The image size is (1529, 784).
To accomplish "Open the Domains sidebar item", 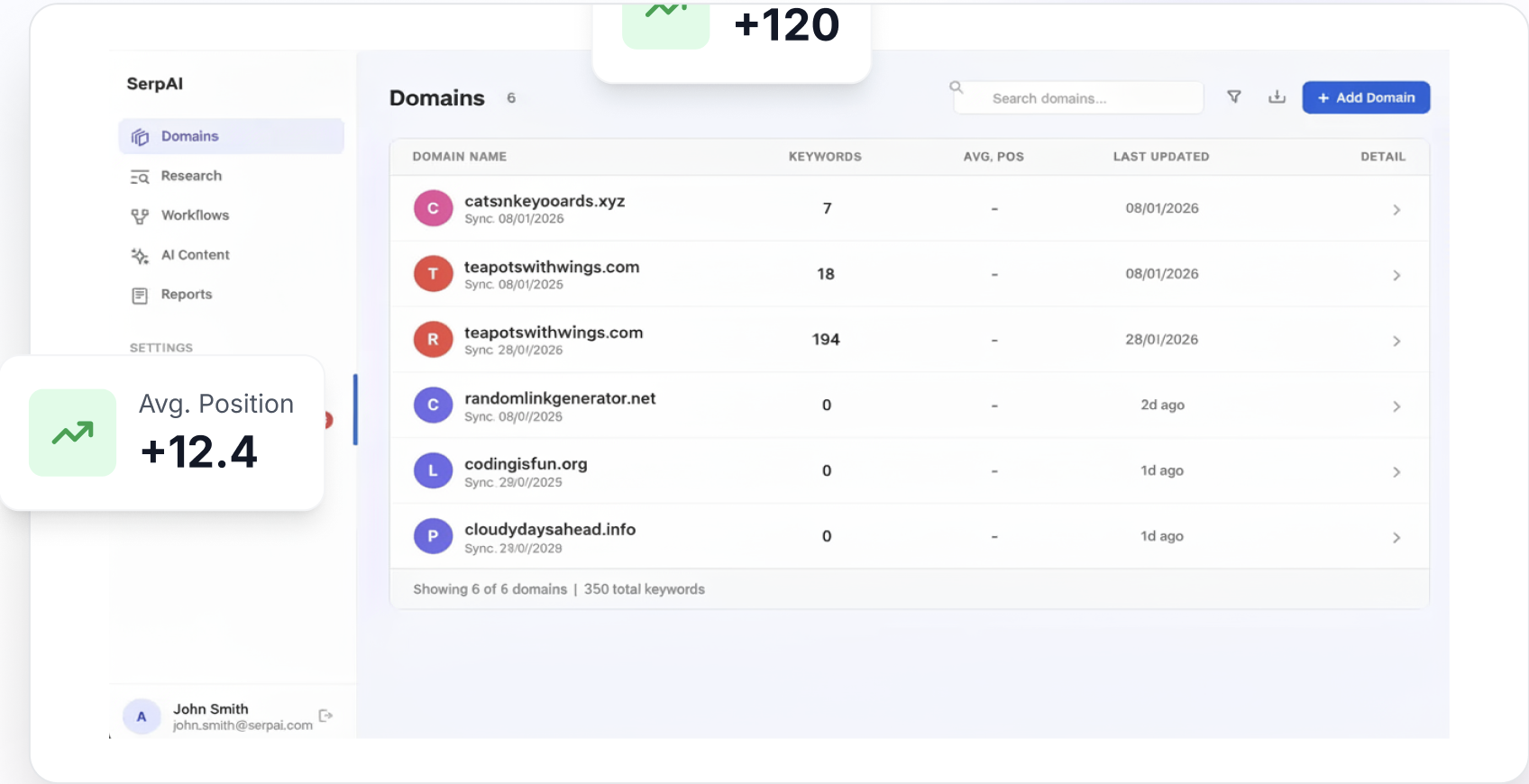I will [x=231, y=136].
